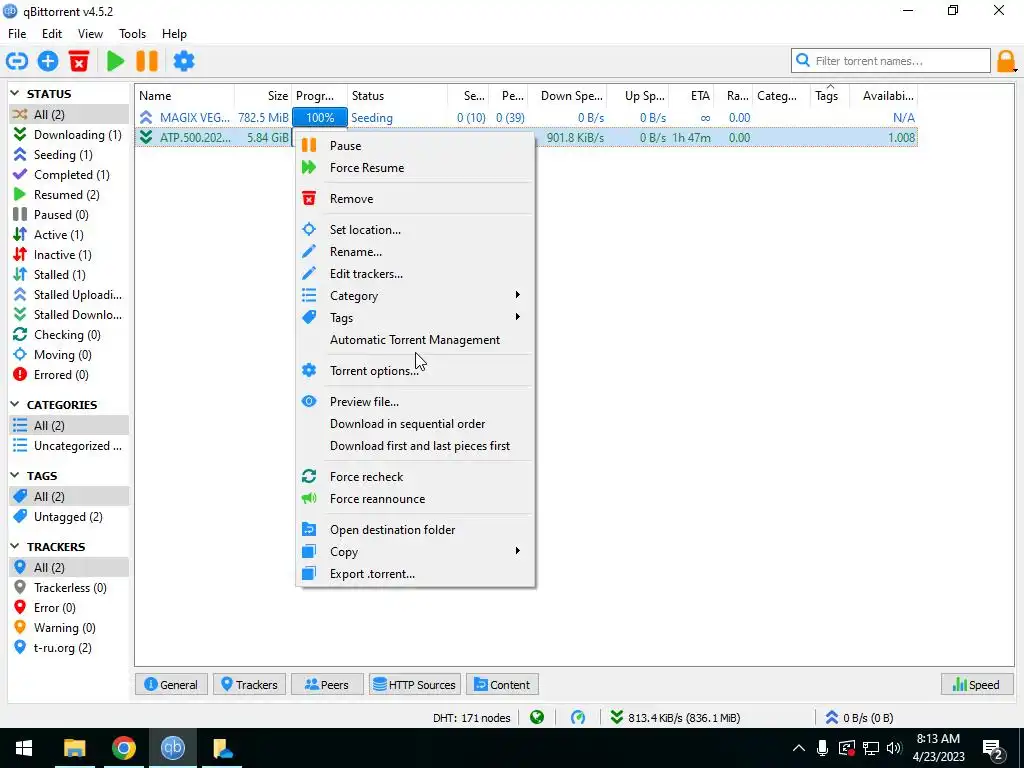
Task: Switch to the Trackers tab
Action: click(x=249, y=684)
